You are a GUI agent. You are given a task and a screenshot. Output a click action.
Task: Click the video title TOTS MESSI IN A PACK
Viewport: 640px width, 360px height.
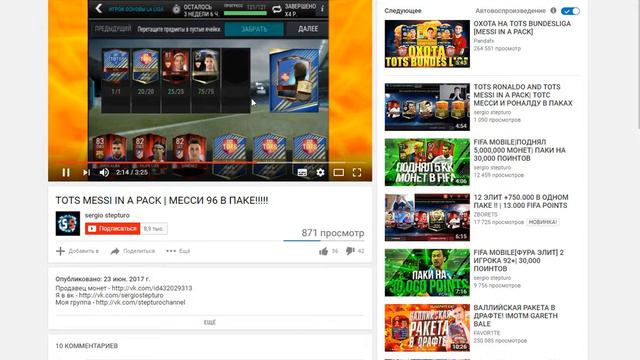(162, 200)
